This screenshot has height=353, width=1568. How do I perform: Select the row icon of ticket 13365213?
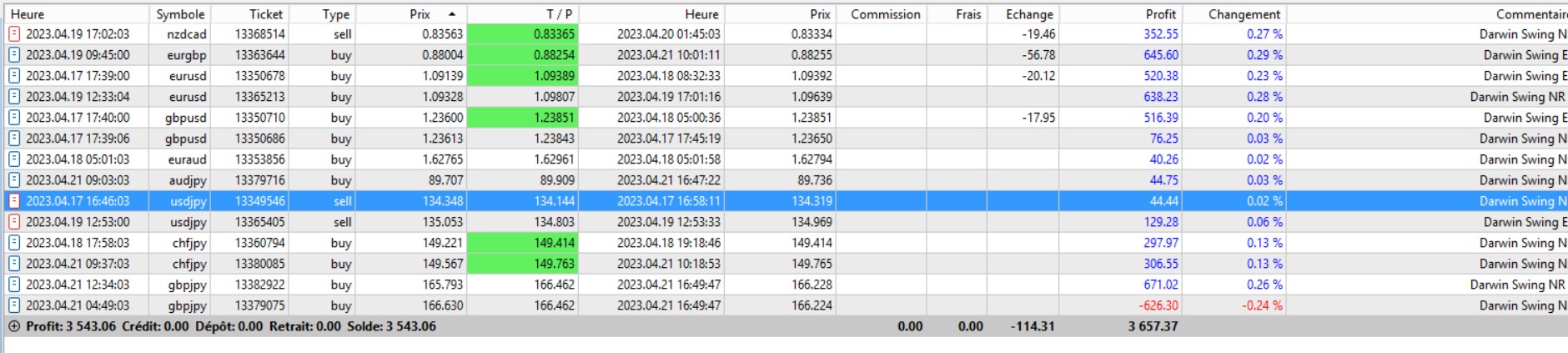pyautogui.click(x=14, y=97)
